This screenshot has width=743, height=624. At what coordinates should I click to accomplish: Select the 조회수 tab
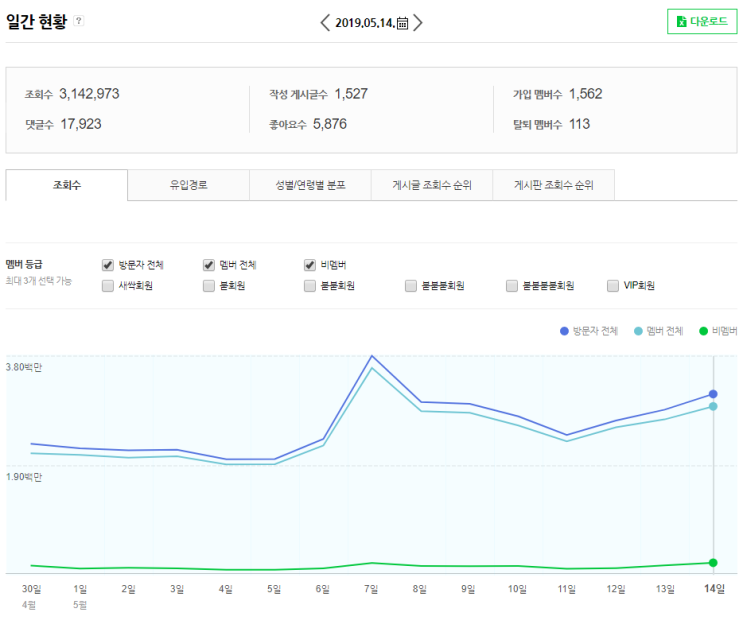[x=67, y=185]
